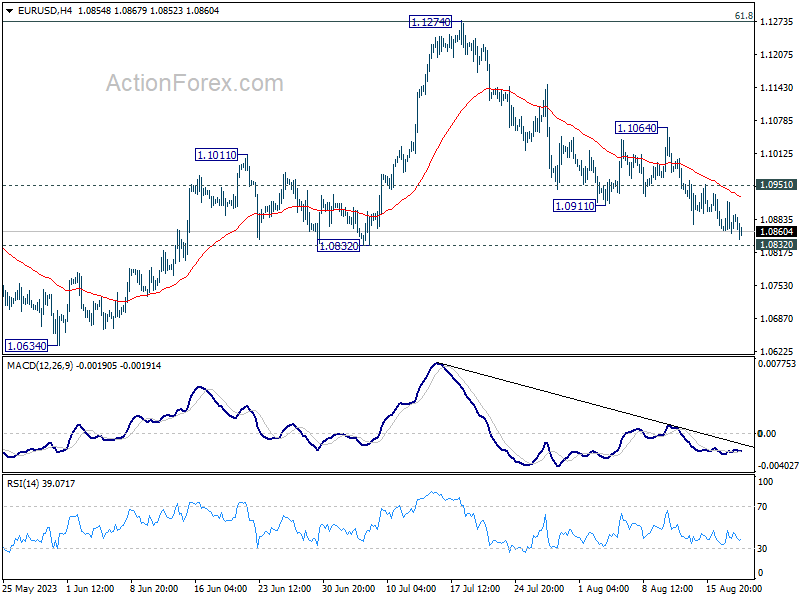Select the RSI 30 level axis label
Image resolution: width=800 pixels, height=600 pixels.
click(x=762, y=548)
